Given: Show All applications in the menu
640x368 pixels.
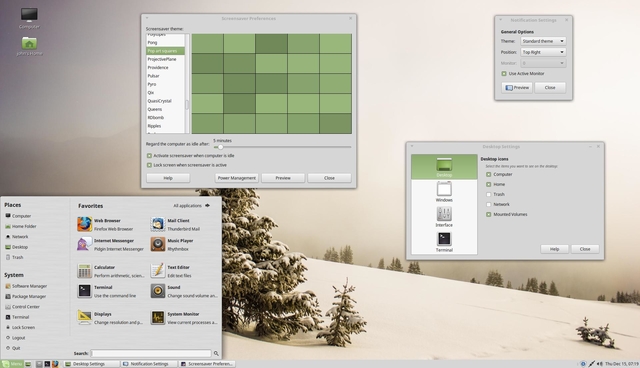Looking at the screenshot, I should [191, 206].
